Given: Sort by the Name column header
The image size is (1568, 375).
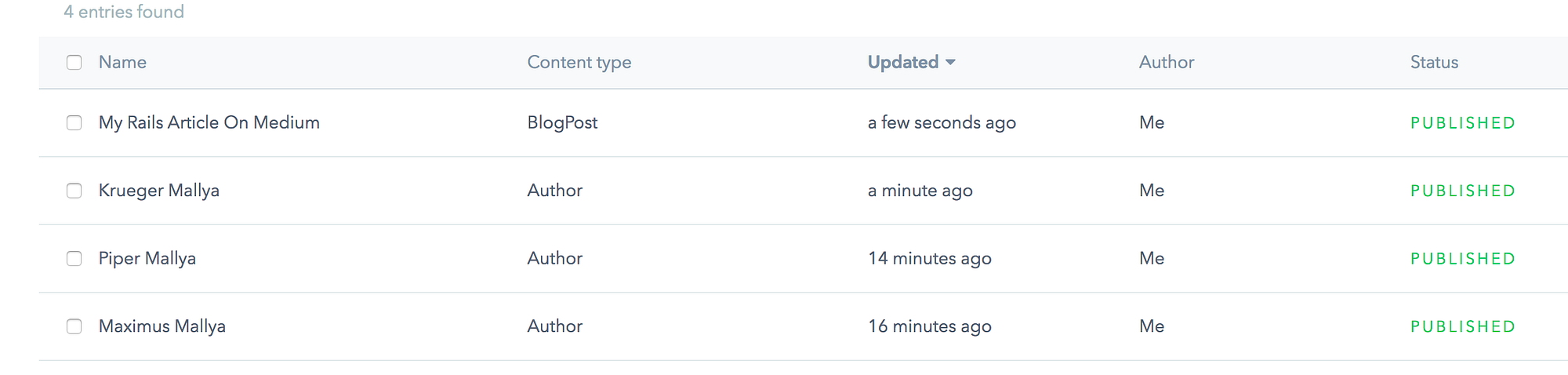Looking at the screenshot, I should [122, 63].
